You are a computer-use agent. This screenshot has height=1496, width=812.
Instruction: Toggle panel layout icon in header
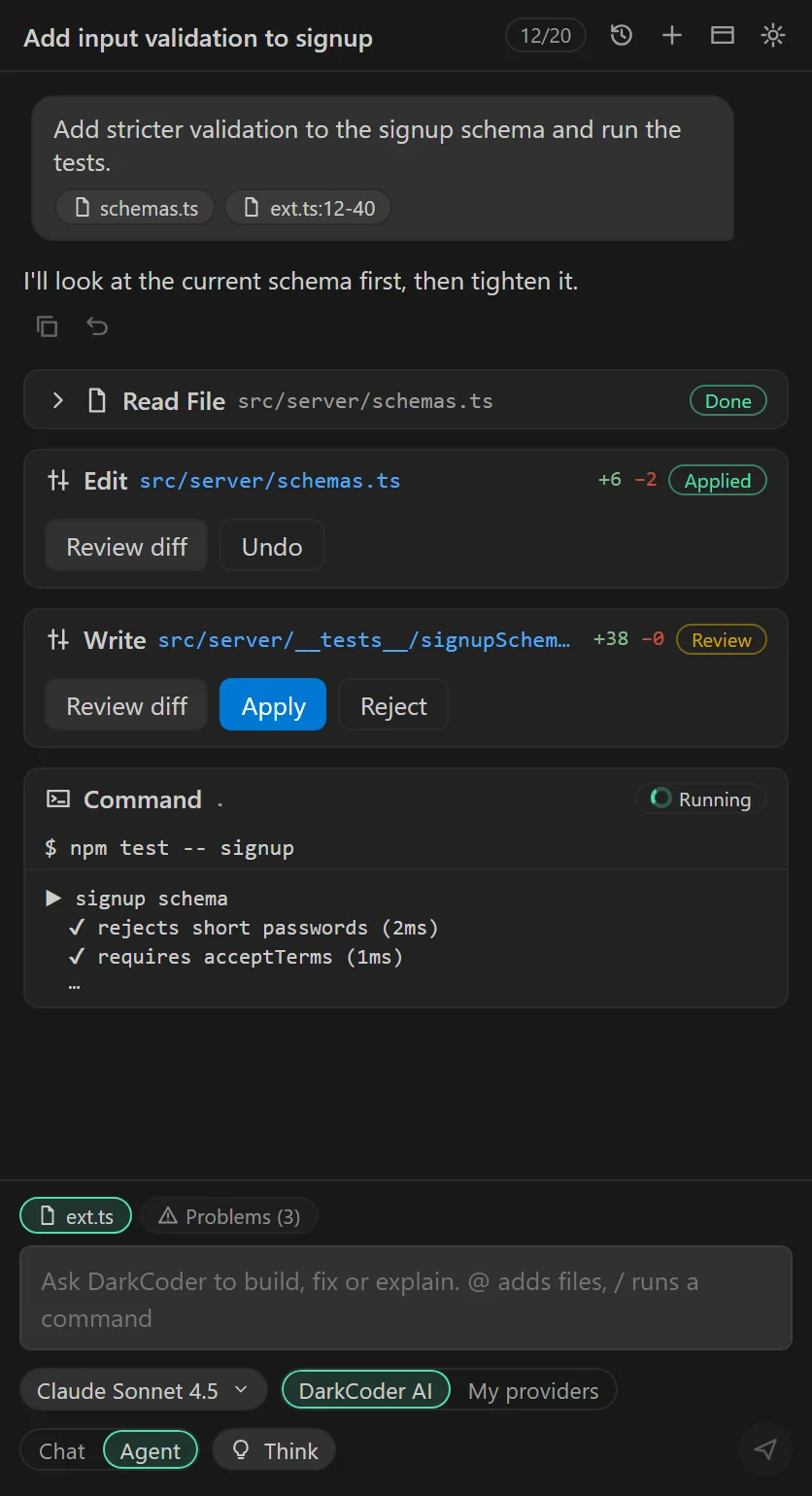point(723,36)
